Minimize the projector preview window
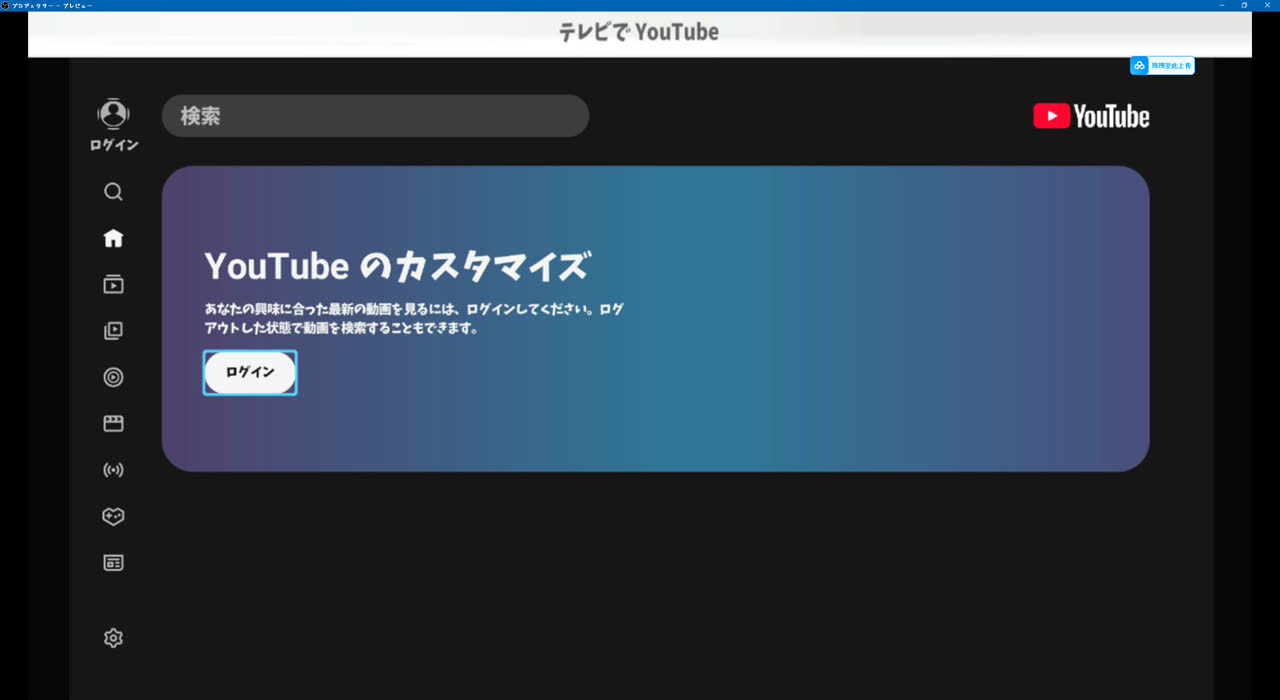Screen dimensions: 1280x700 (x=1221, y=5)
